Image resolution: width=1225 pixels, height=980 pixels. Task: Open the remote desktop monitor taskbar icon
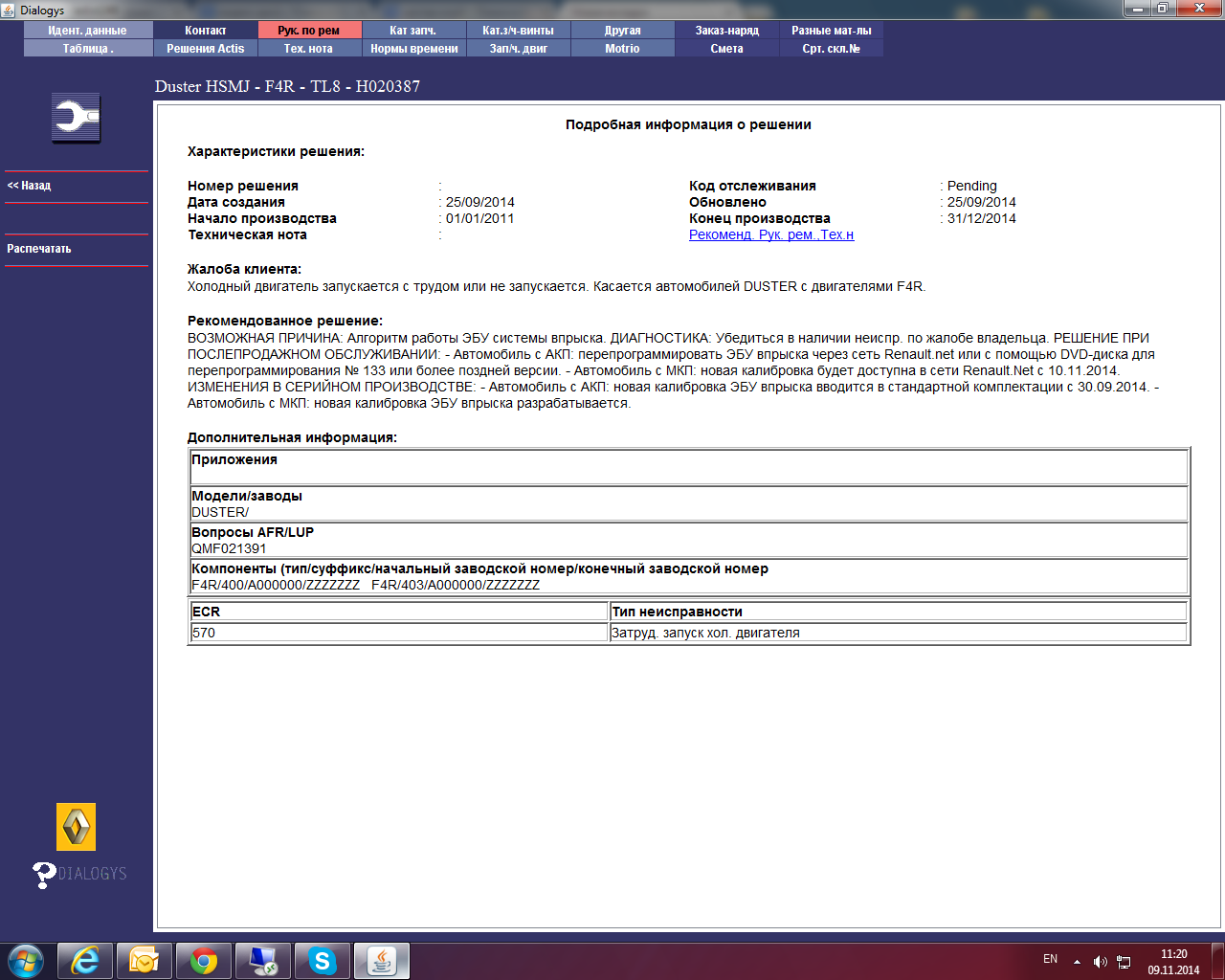262,961
